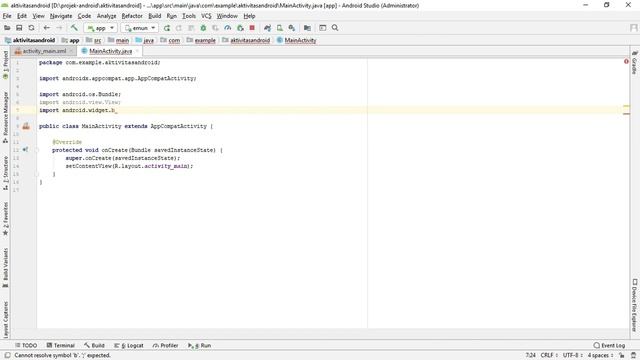The width and height of the screenshot is (640, 360).
Task: Stop the running app with red square
Action: click(252, 28)
